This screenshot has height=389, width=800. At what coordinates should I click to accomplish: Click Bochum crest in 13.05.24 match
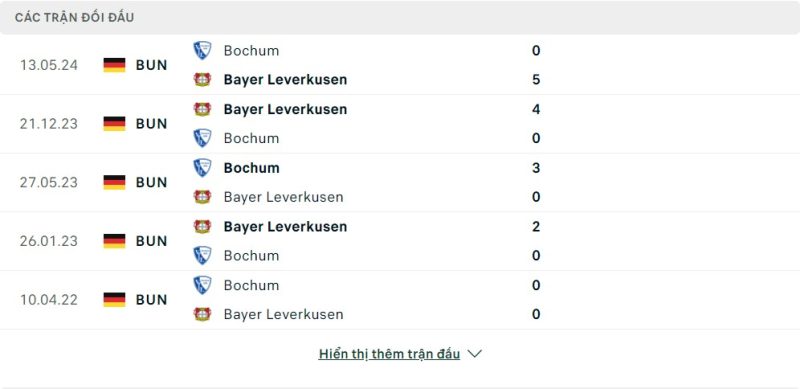[202, 51]
